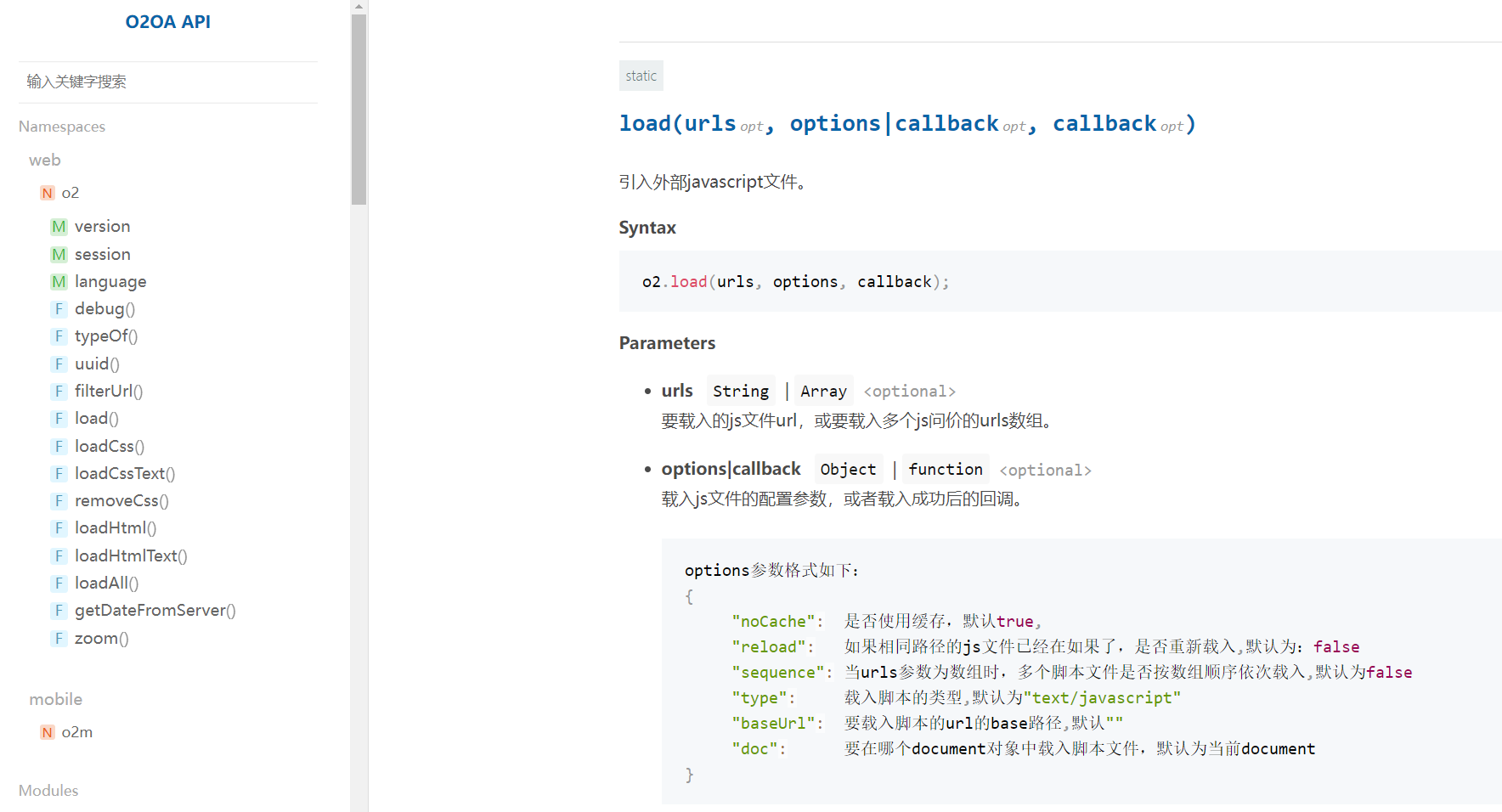Click the M badge icon beside session
This screenshot has width=1502, height=812.
pyautogui.click(x=59, y=255)
